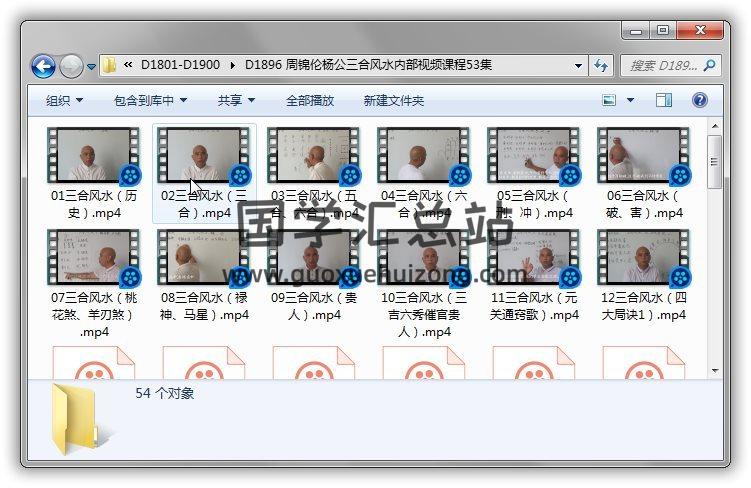This screenshot has height=488, width=751.
Task: Click player badge on 01三合风水 thumbnail
Action: tap(130, 176)
